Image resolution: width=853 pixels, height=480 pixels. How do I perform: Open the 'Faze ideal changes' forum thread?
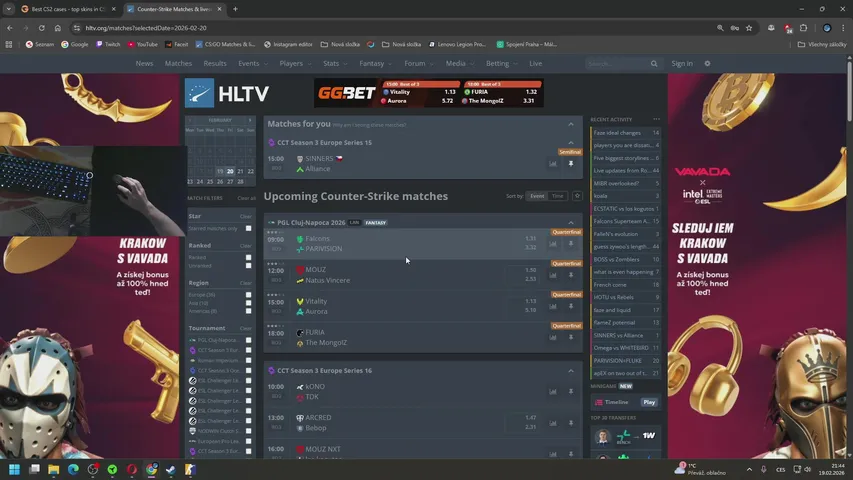point(617,133)
